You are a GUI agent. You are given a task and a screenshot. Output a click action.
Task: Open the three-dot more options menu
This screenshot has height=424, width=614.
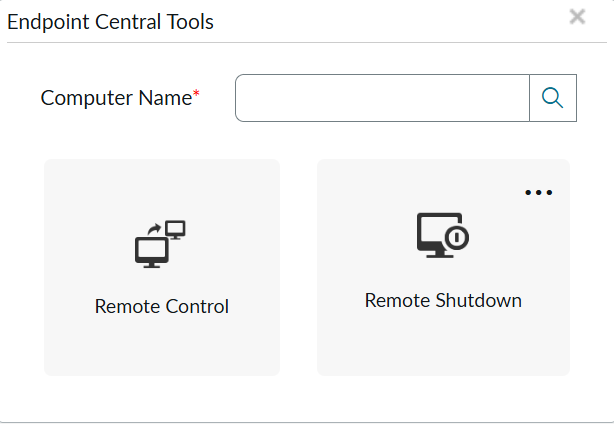click(538, 193)
